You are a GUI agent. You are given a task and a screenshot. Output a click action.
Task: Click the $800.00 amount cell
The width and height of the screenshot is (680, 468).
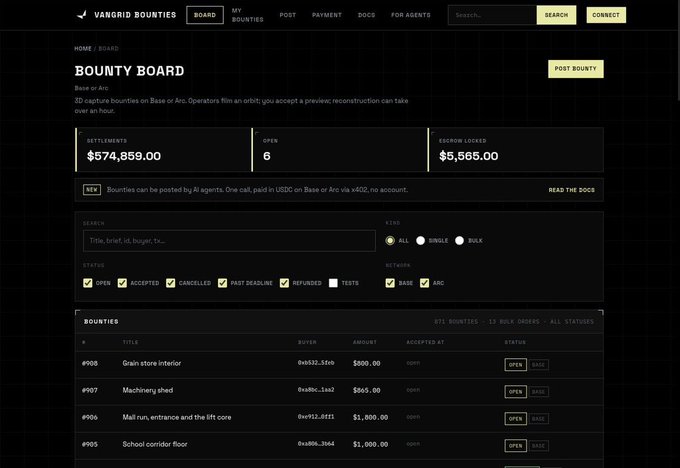point(366,363)
